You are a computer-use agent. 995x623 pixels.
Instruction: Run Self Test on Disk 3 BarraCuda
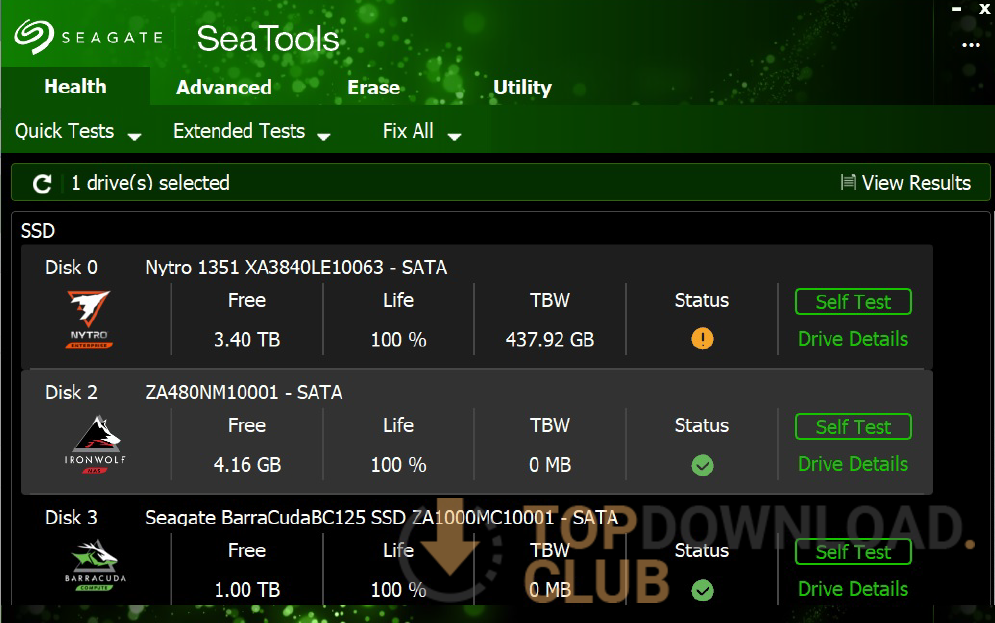coord(853,551)
